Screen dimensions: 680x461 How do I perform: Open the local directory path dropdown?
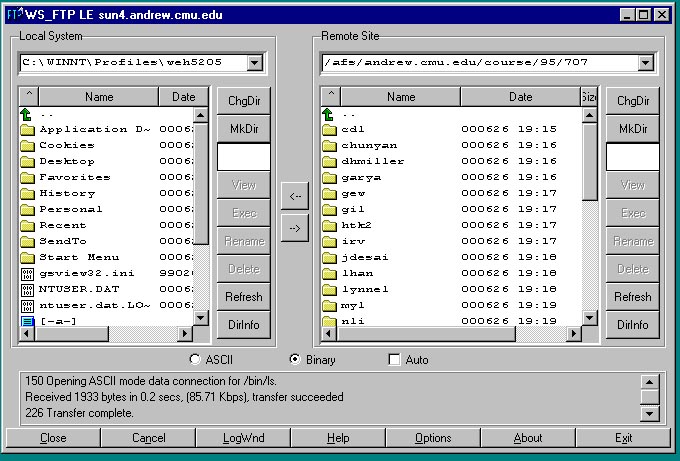pyautogui.click(x=255, y=63)
